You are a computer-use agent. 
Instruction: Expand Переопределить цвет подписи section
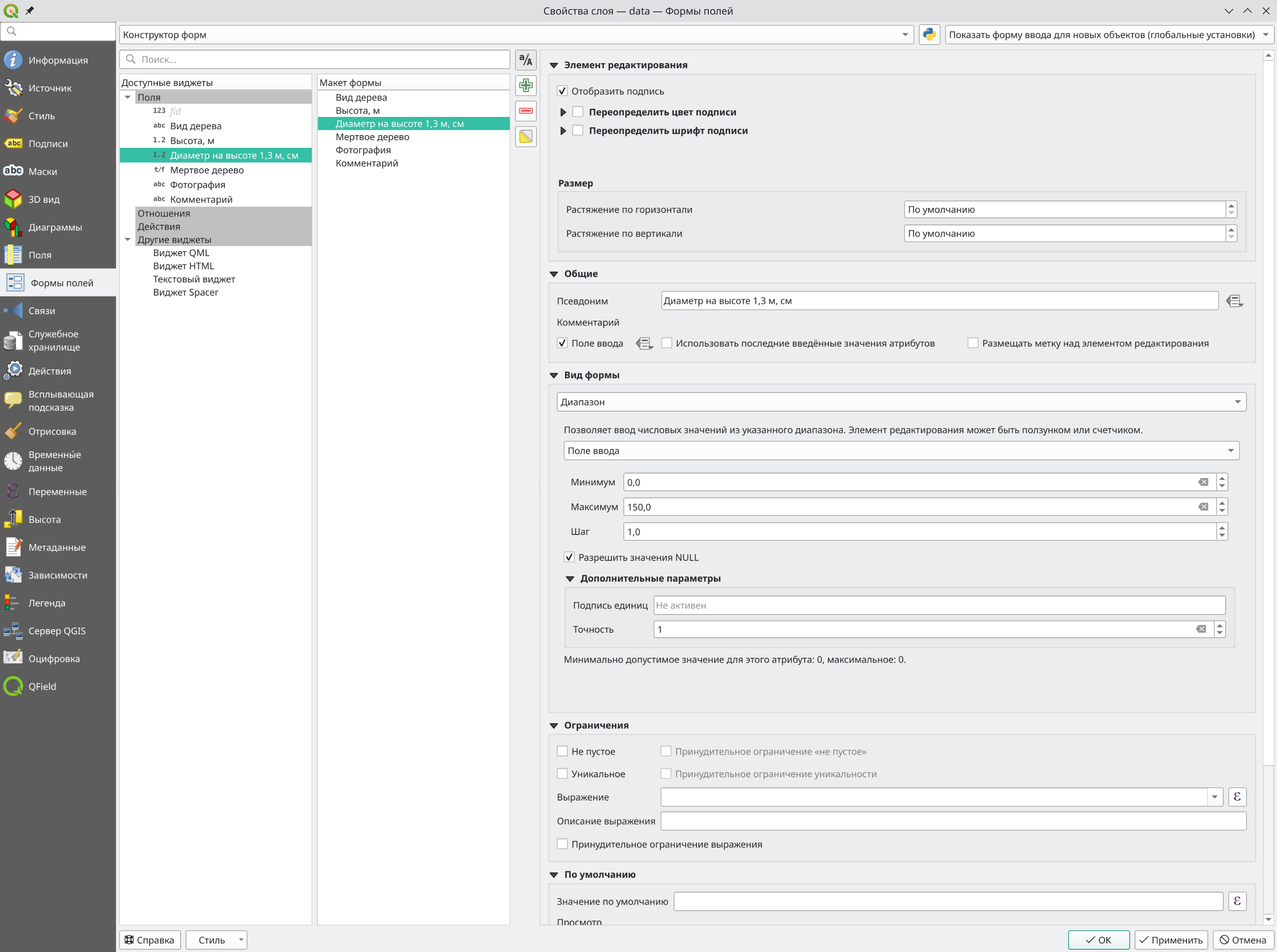[x=563, y=112]
